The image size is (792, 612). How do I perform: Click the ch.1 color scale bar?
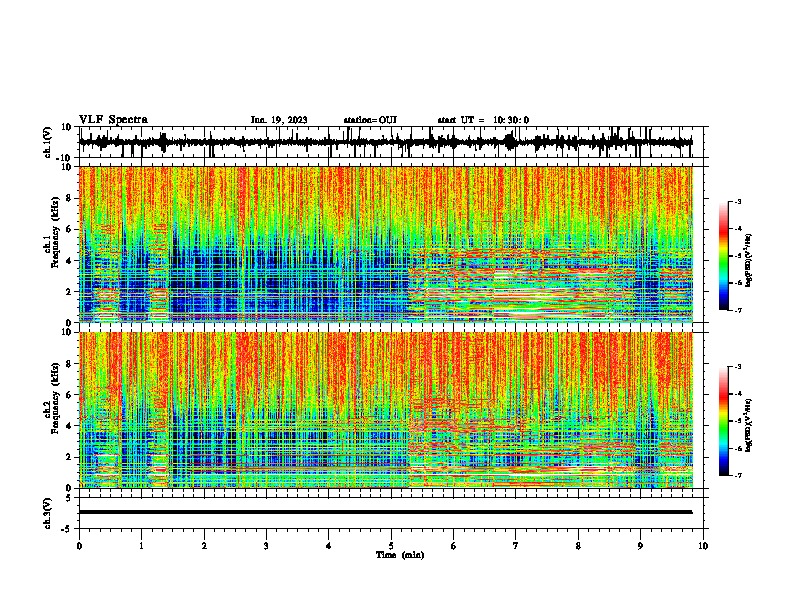click(x=724, y=256)
